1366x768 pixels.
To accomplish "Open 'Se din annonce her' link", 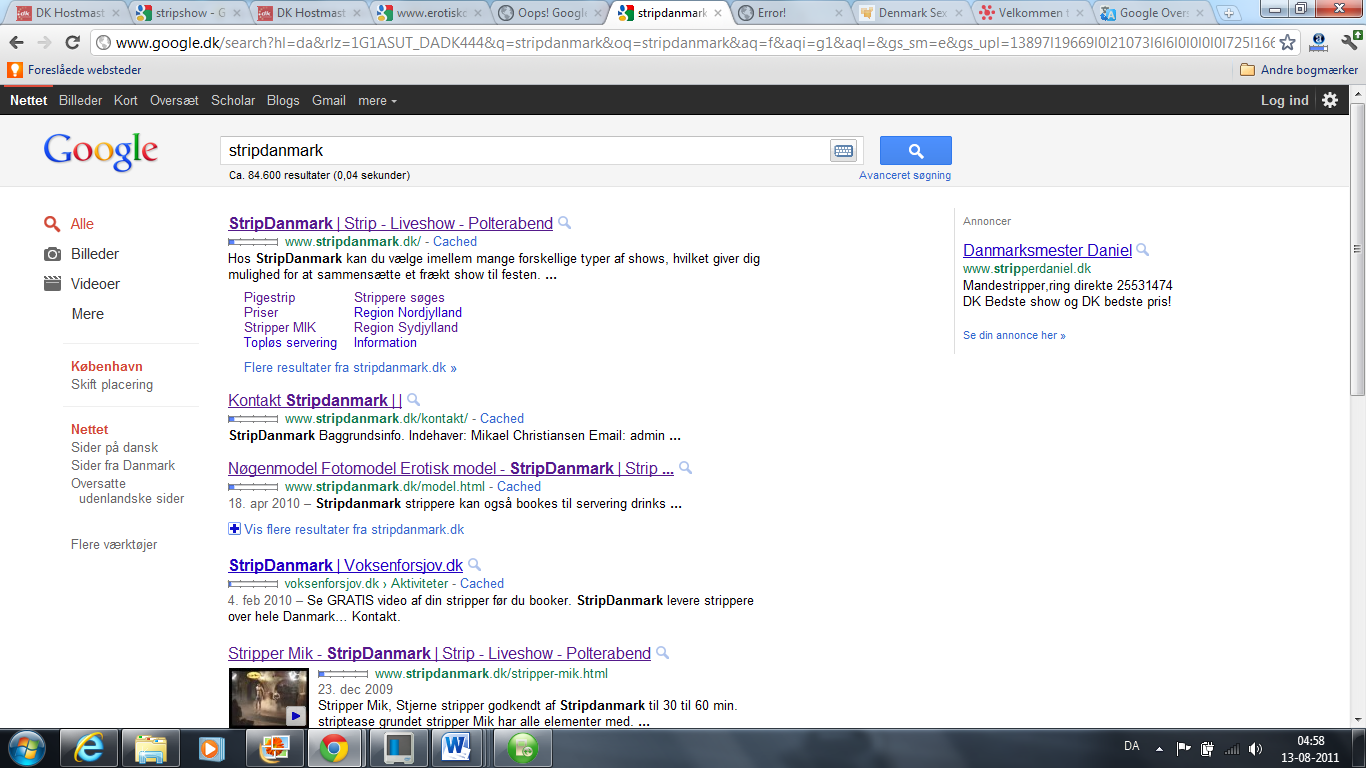I will tap(1014, 335).
